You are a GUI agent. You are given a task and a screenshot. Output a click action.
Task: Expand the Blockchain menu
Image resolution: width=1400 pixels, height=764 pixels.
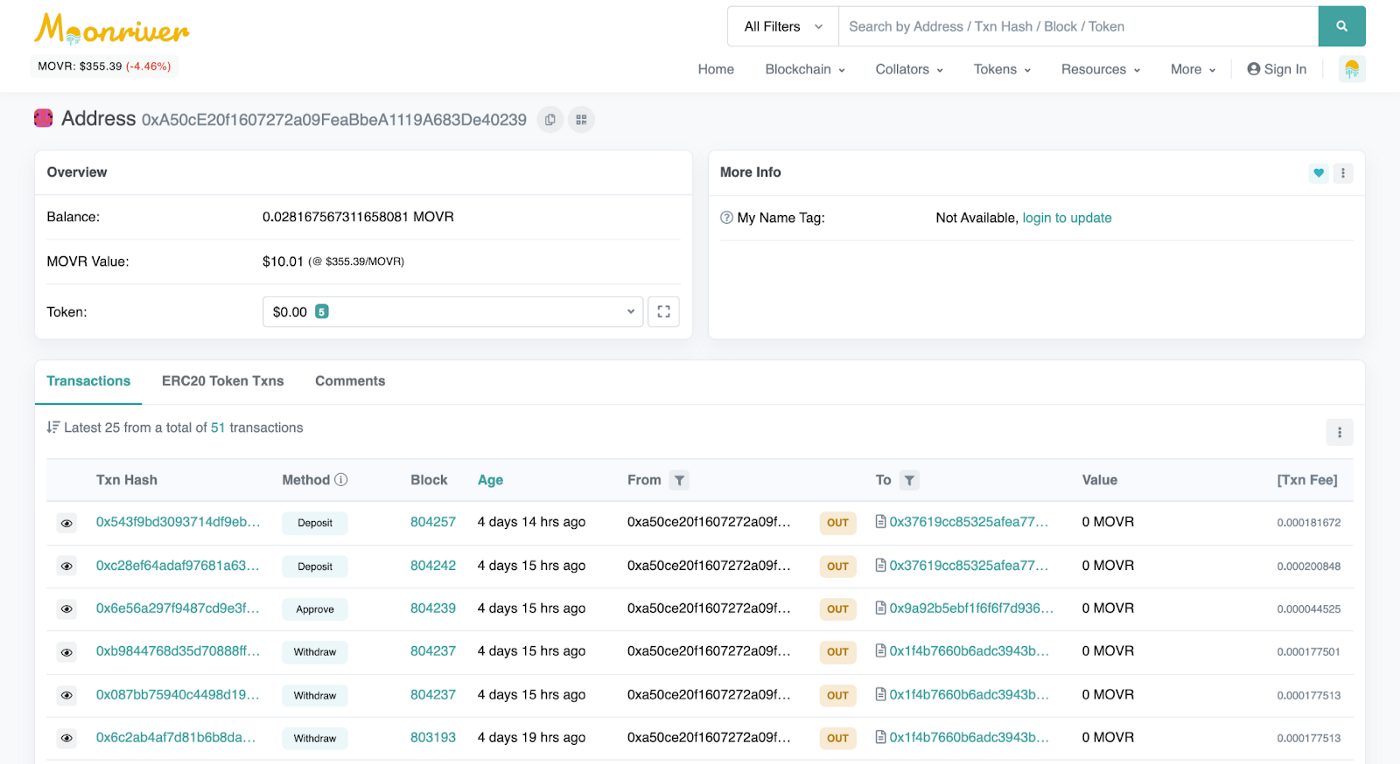click(805, 69)
